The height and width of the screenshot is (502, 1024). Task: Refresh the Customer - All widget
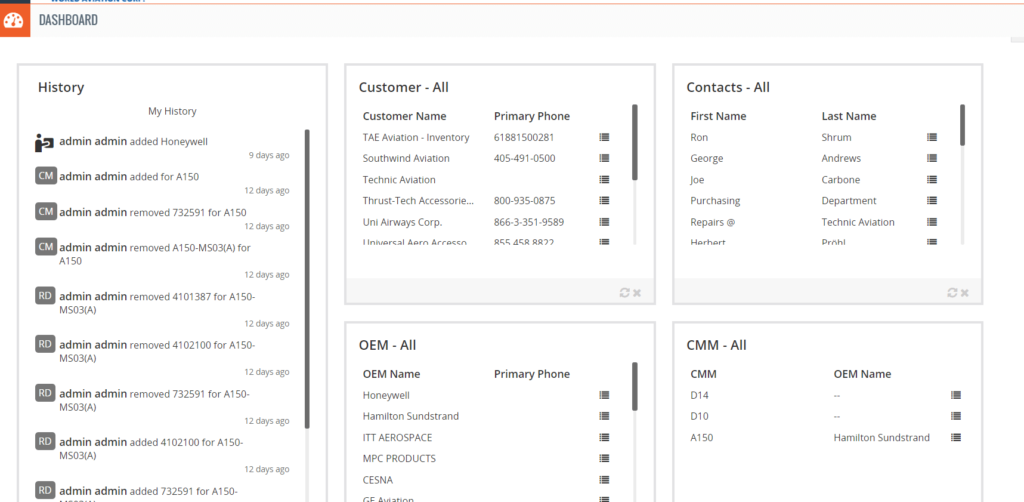624,292
